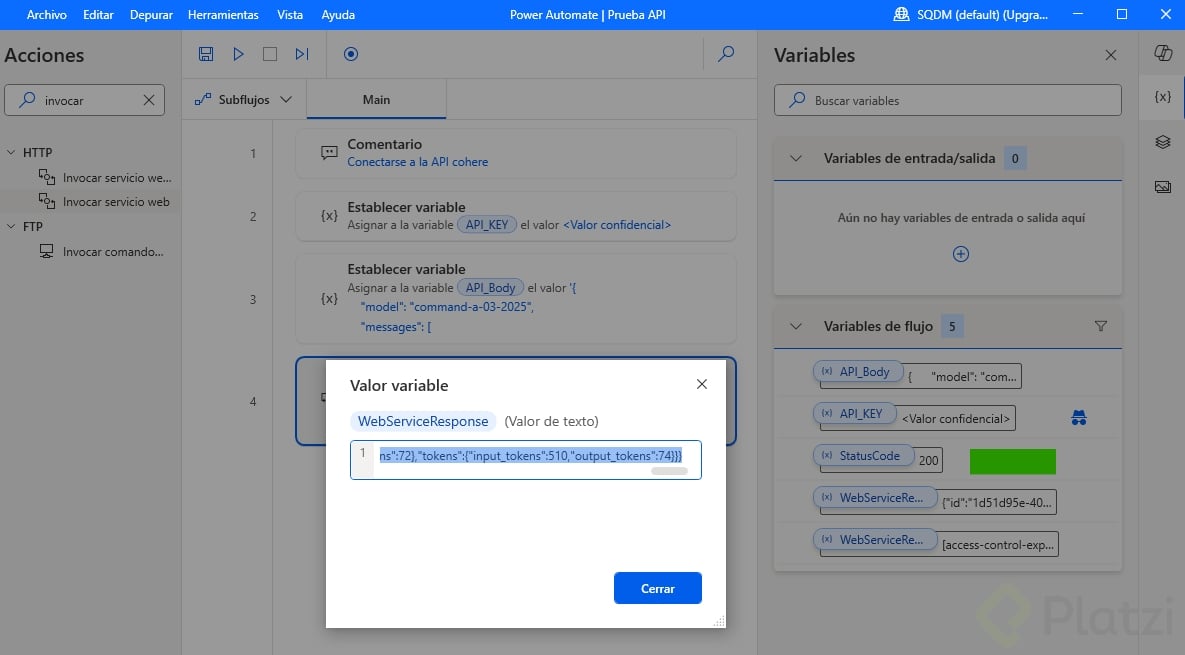Open the Editar menu
The height and width of the screenshot is (655, 1185).
98,14
